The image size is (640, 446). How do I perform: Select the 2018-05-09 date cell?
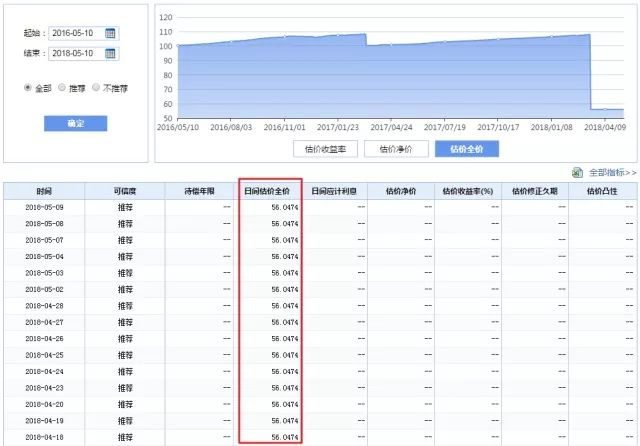pos(44,207)
